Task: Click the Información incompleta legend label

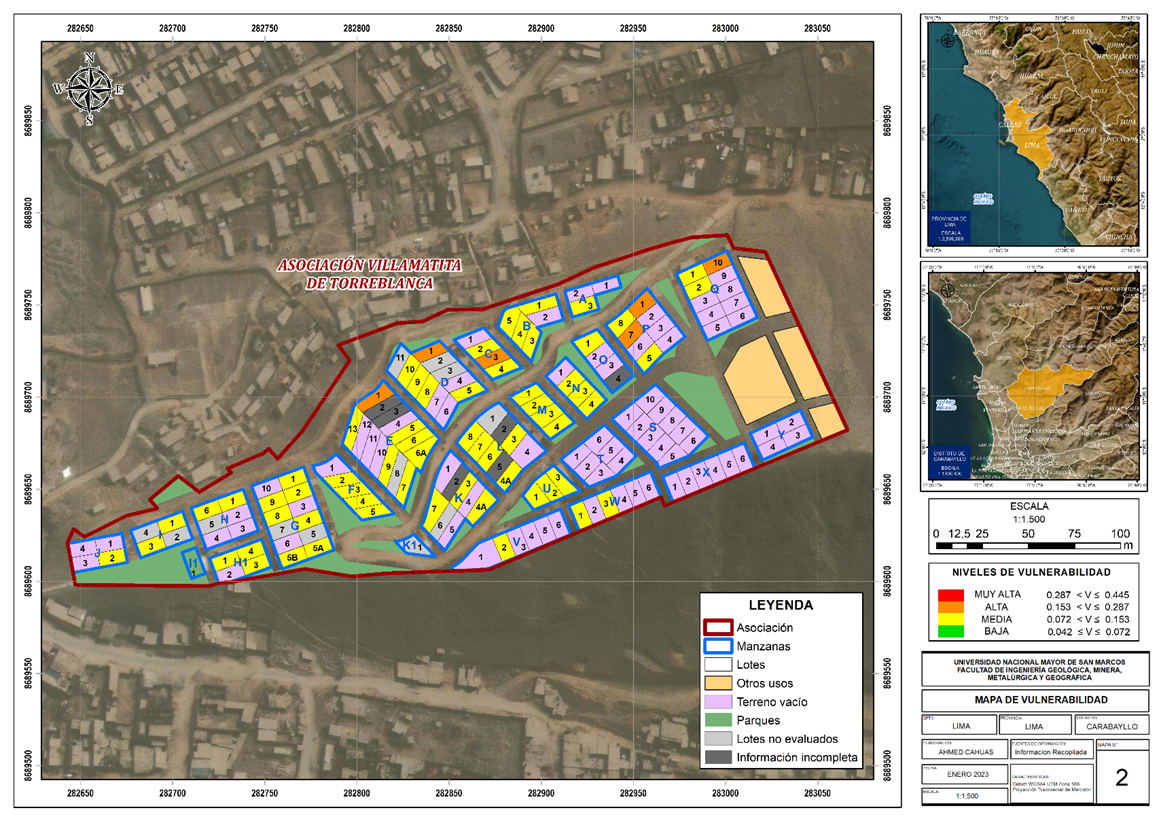Action: [x=797, y=757]
